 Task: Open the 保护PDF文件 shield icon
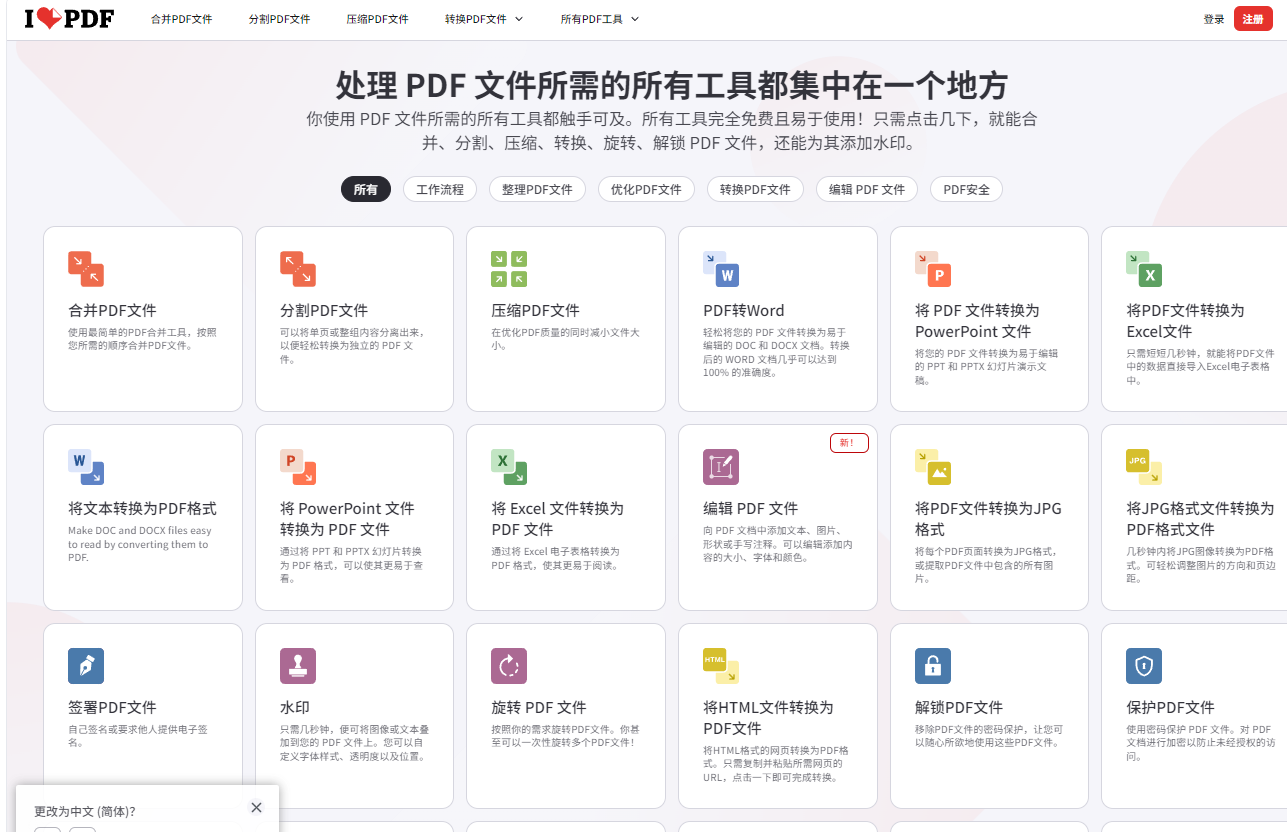coord(1144,666)
